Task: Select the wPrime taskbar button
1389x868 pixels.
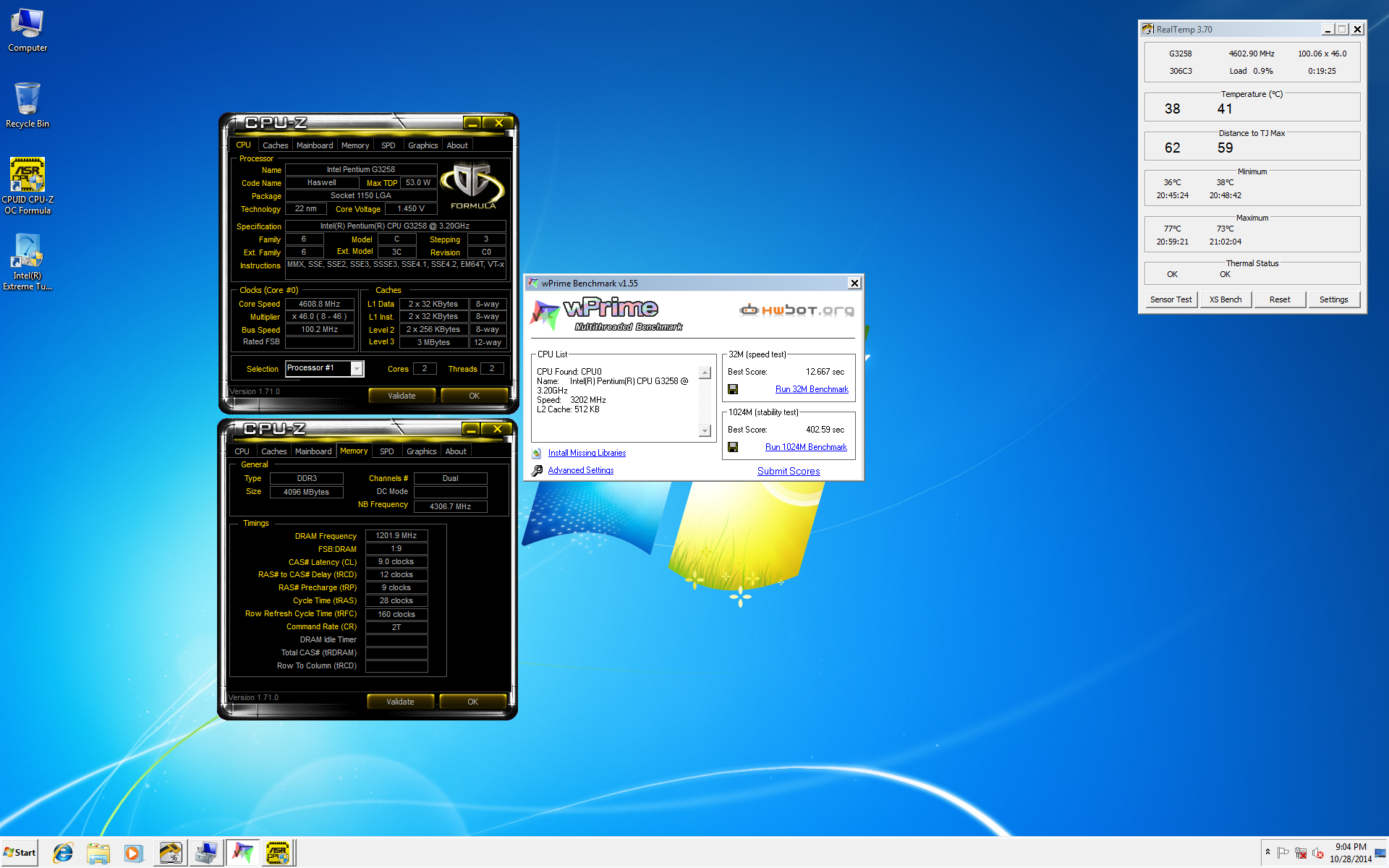Action: pos(242,853)
